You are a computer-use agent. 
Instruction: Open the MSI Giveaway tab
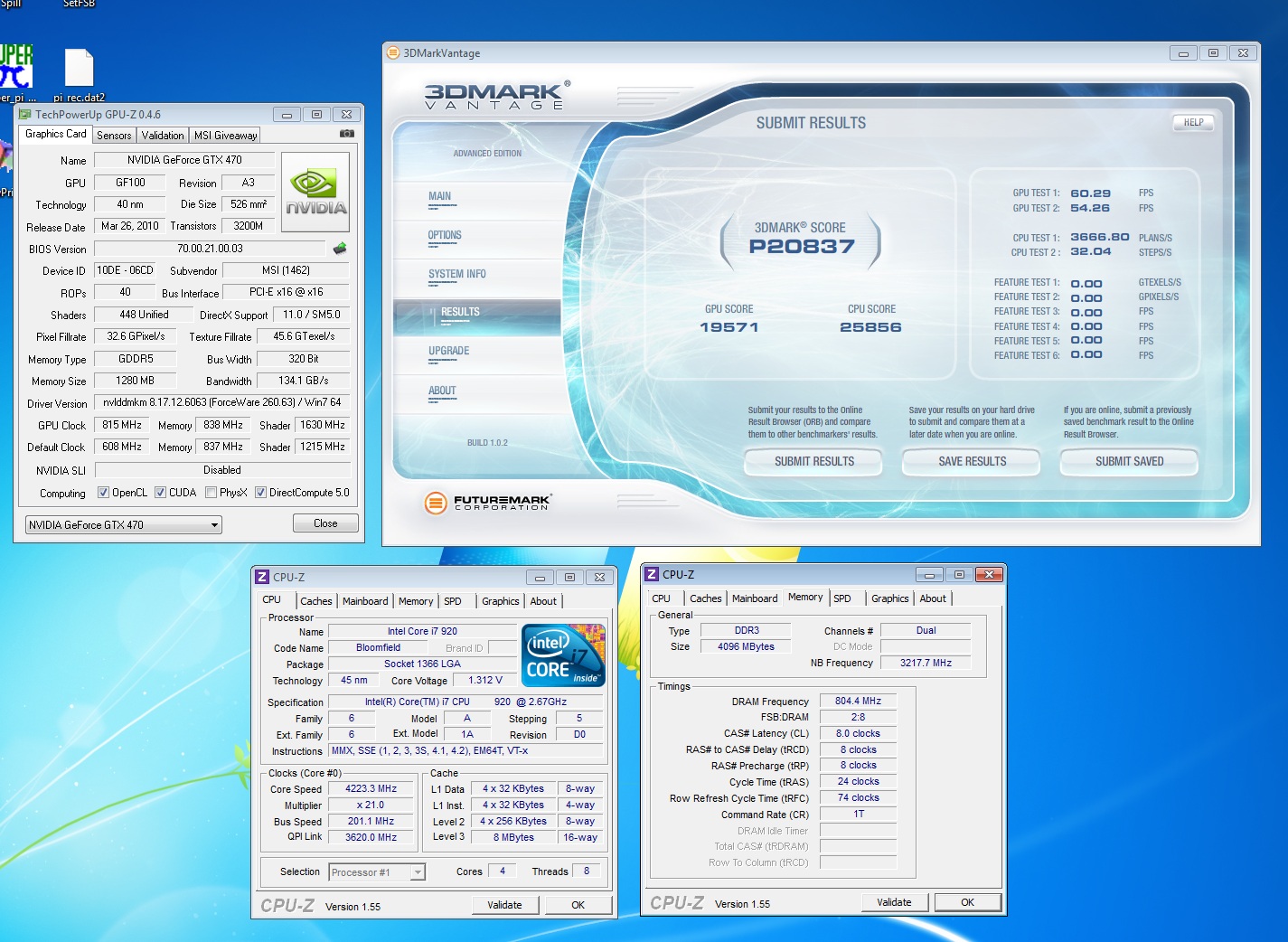225,135
